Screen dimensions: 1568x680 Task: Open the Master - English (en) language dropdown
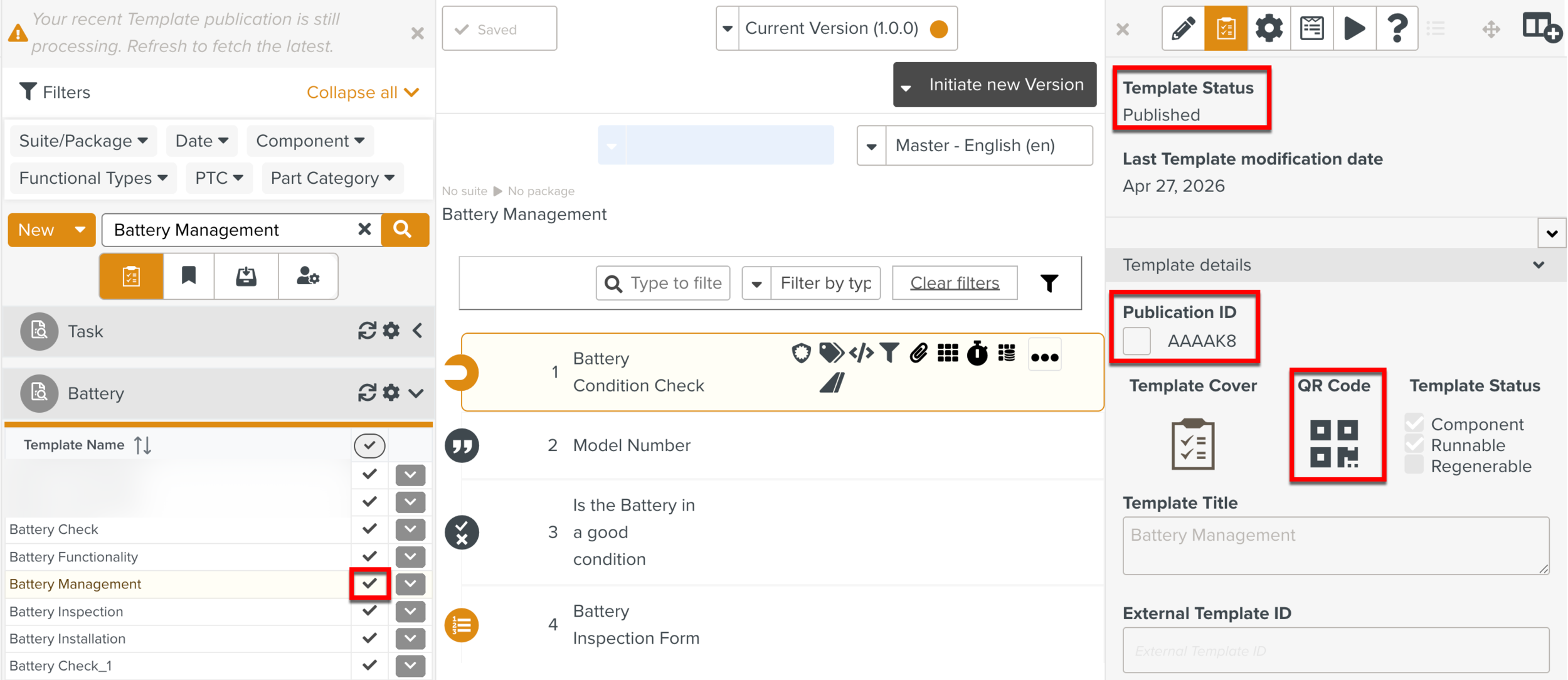(975, 146)
